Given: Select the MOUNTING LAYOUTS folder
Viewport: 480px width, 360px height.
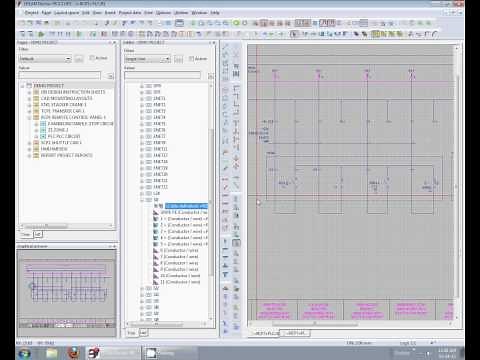Looking at the screenshot, I should [66, 98].
